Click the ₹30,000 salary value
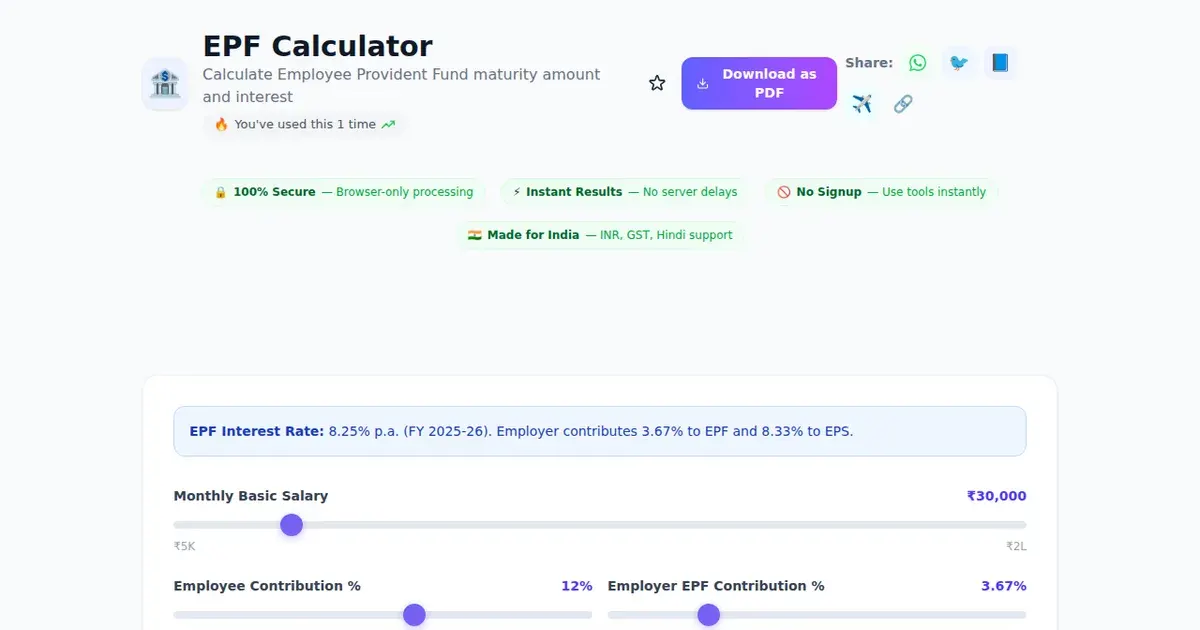1200x630 pixels. tap(996, 496)
